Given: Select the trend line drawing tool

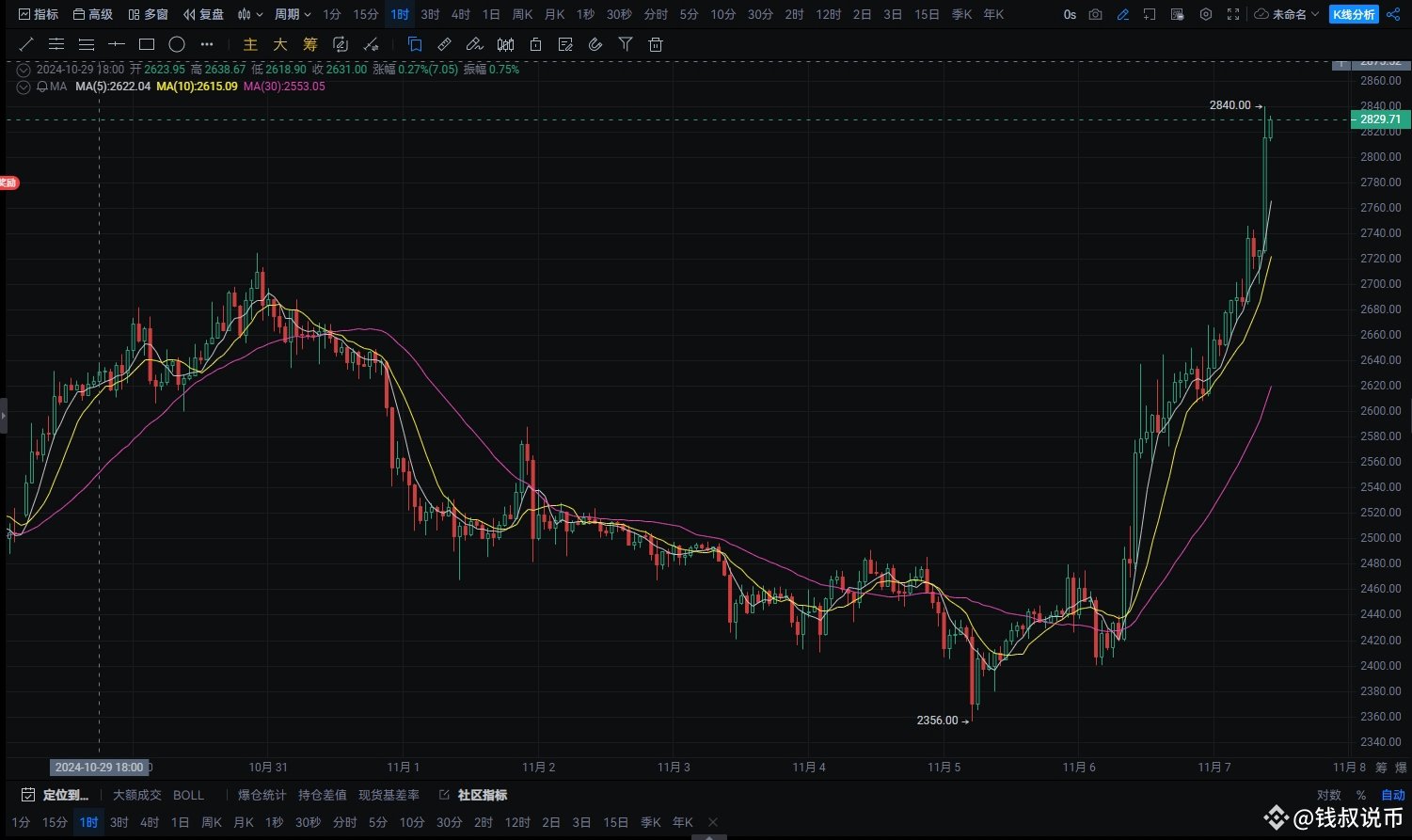Looking at the screenshot, I should [26, 44].
